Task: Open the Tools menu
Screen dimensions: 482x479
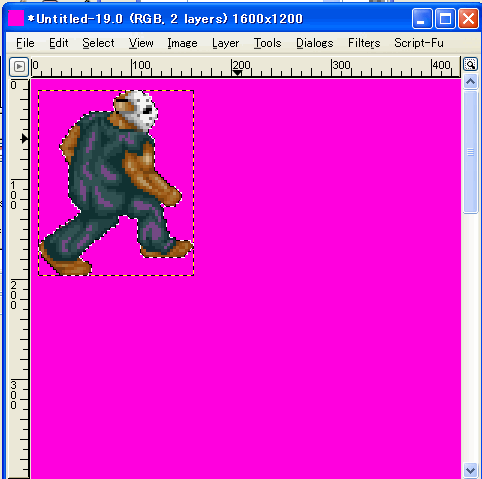Action: [x=268, y=43]
